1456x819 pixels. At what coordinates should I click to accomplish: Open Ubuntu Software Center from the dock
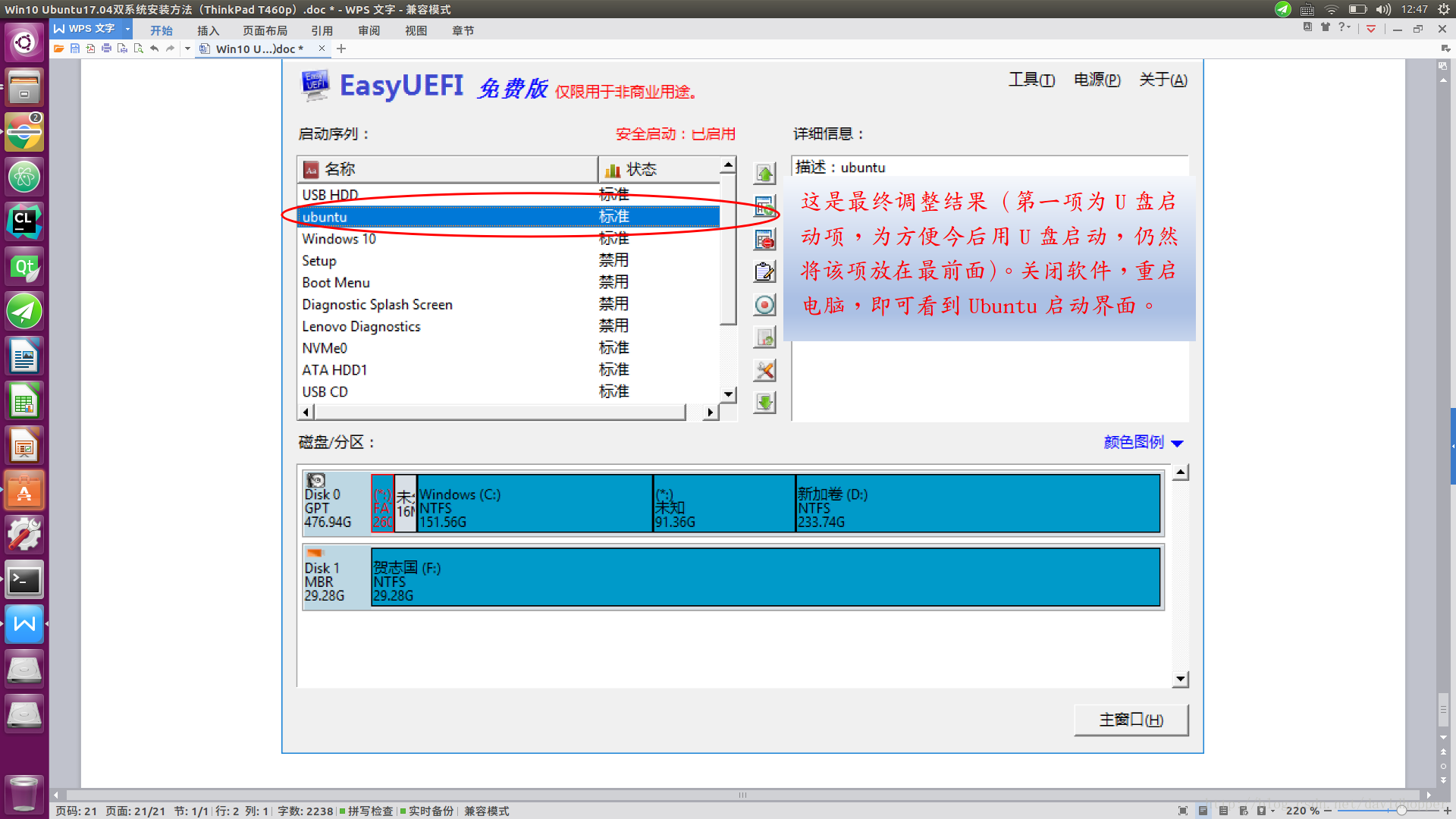point(24,491)
